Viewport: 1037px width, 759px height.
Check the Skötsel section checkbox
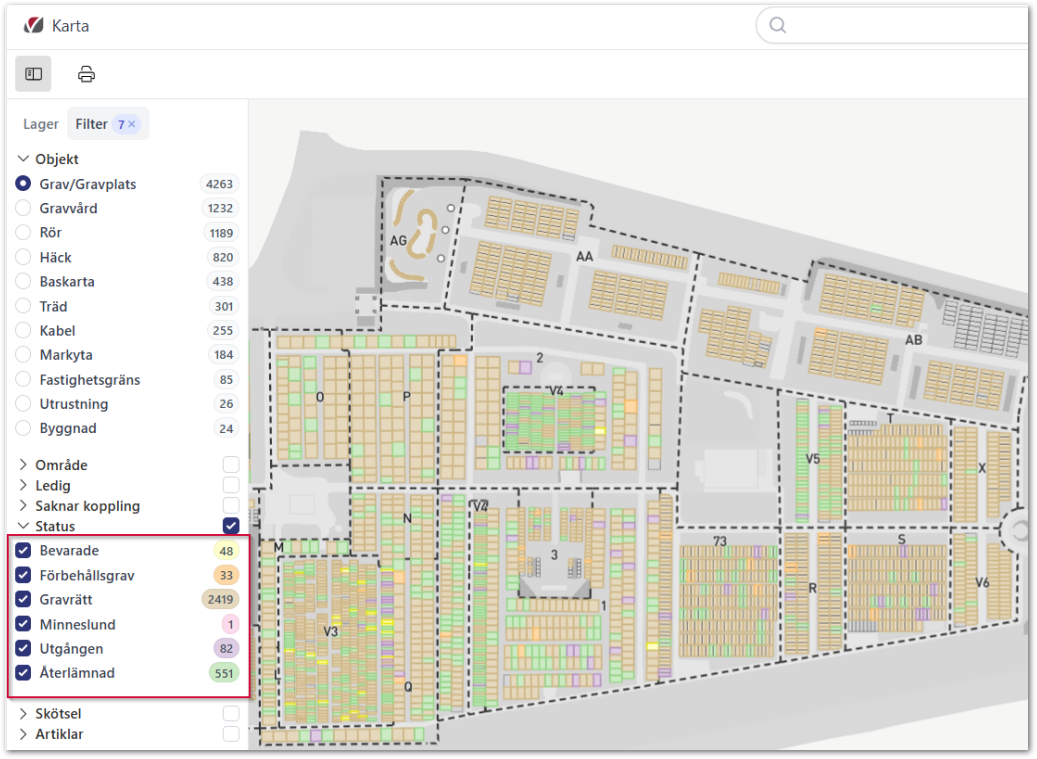pos(231,713)
